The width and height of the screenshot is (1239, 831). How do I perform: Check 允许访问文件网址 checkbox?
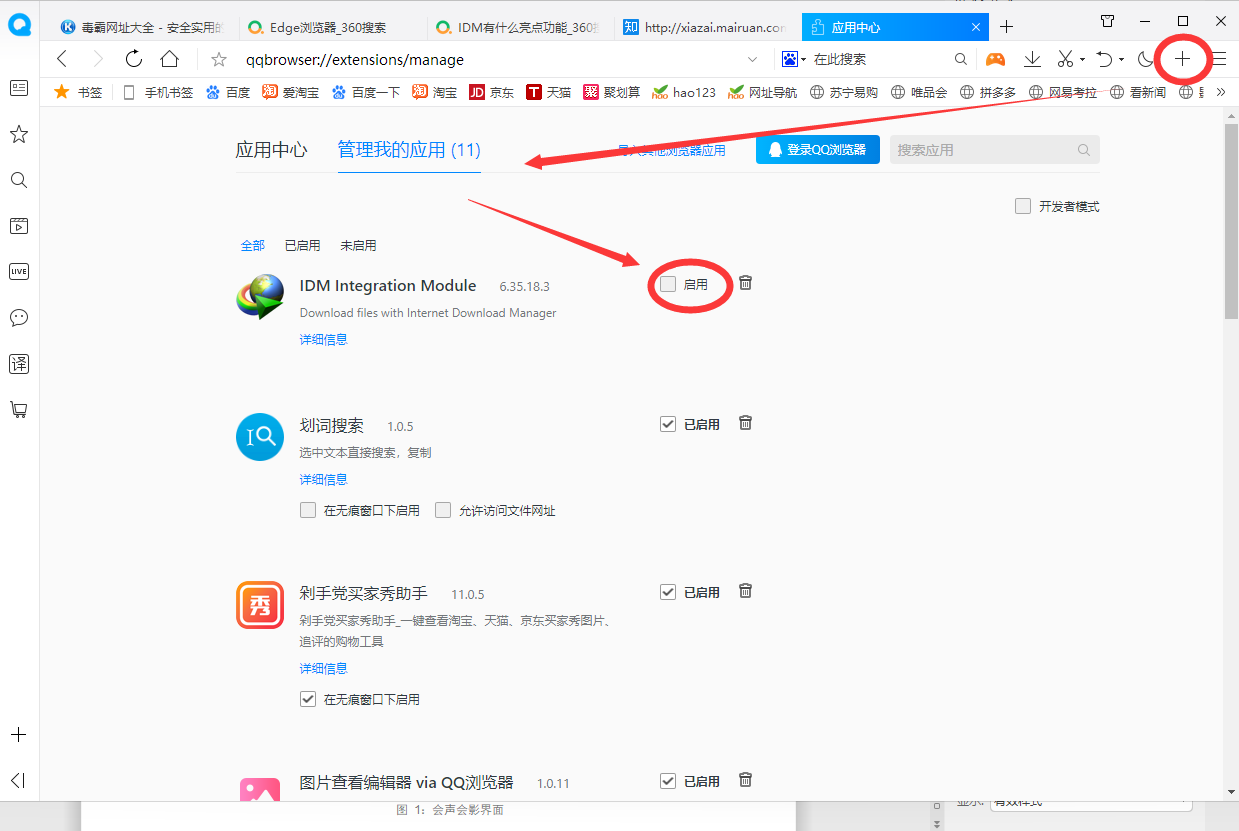click(443, 510)
